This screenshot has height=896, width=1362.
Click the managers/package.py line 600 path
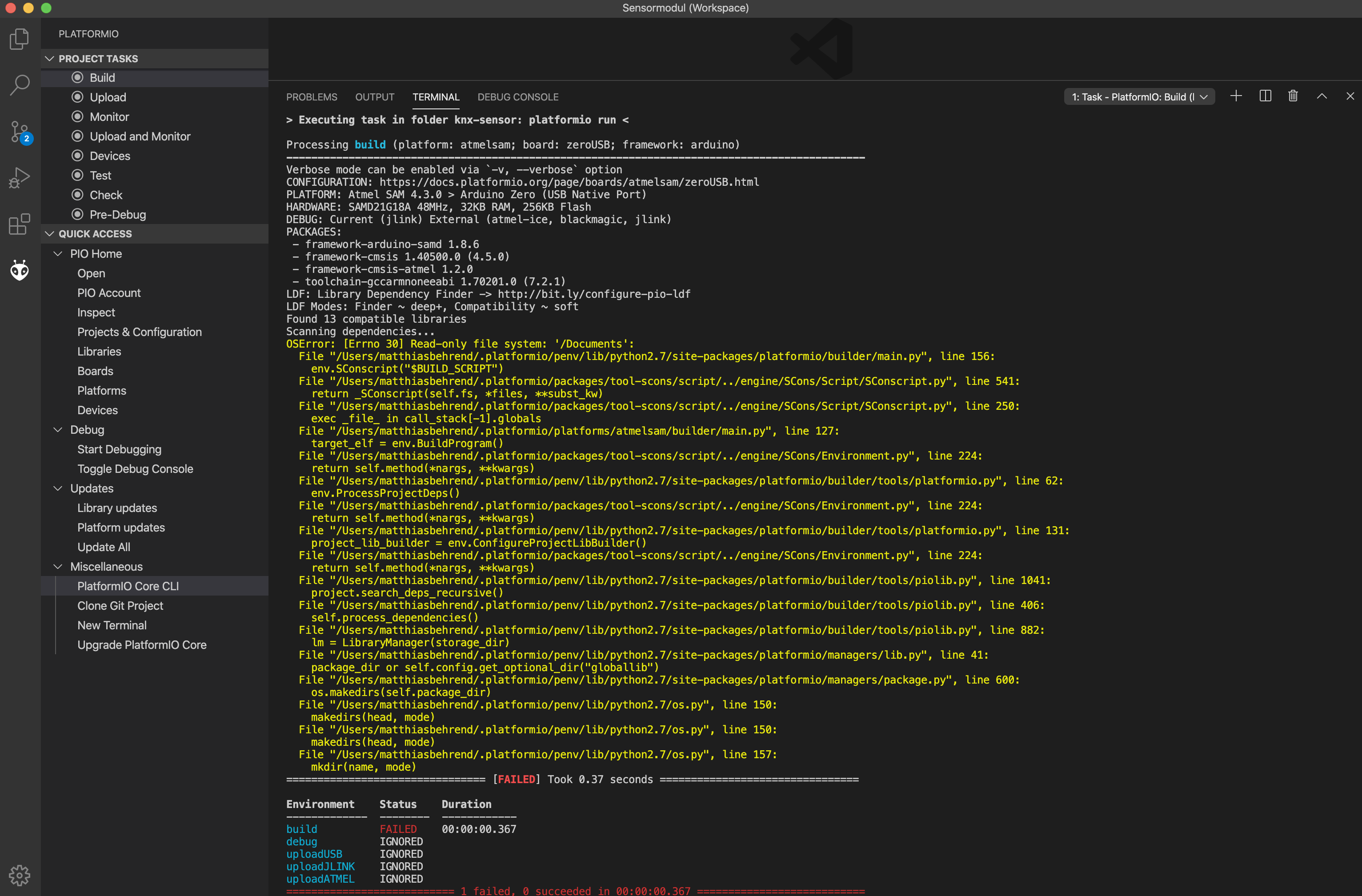point(642,680)
